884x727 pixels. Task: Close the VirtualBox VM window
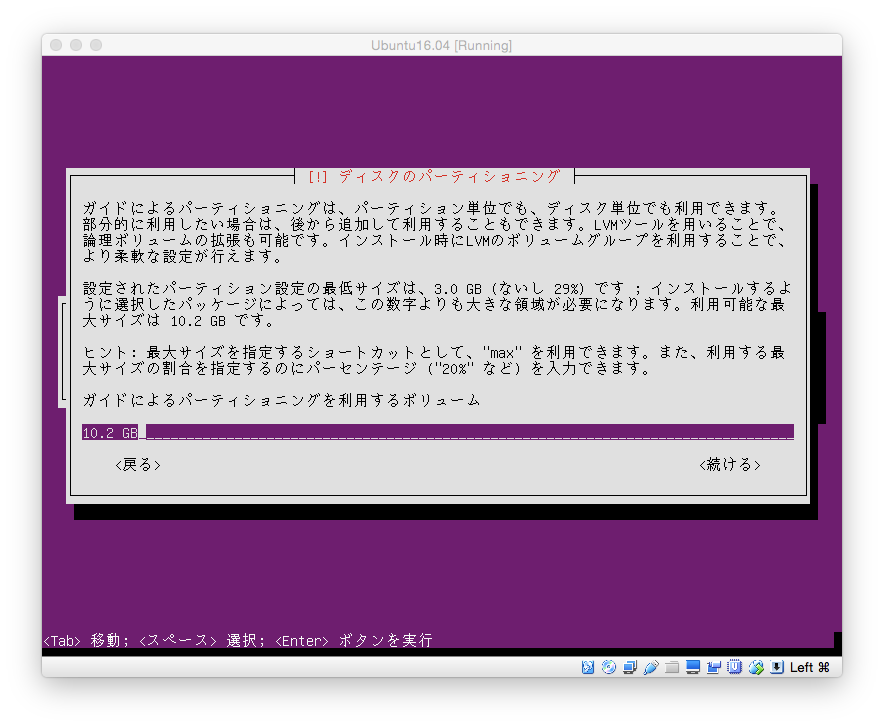pos(56,45)
